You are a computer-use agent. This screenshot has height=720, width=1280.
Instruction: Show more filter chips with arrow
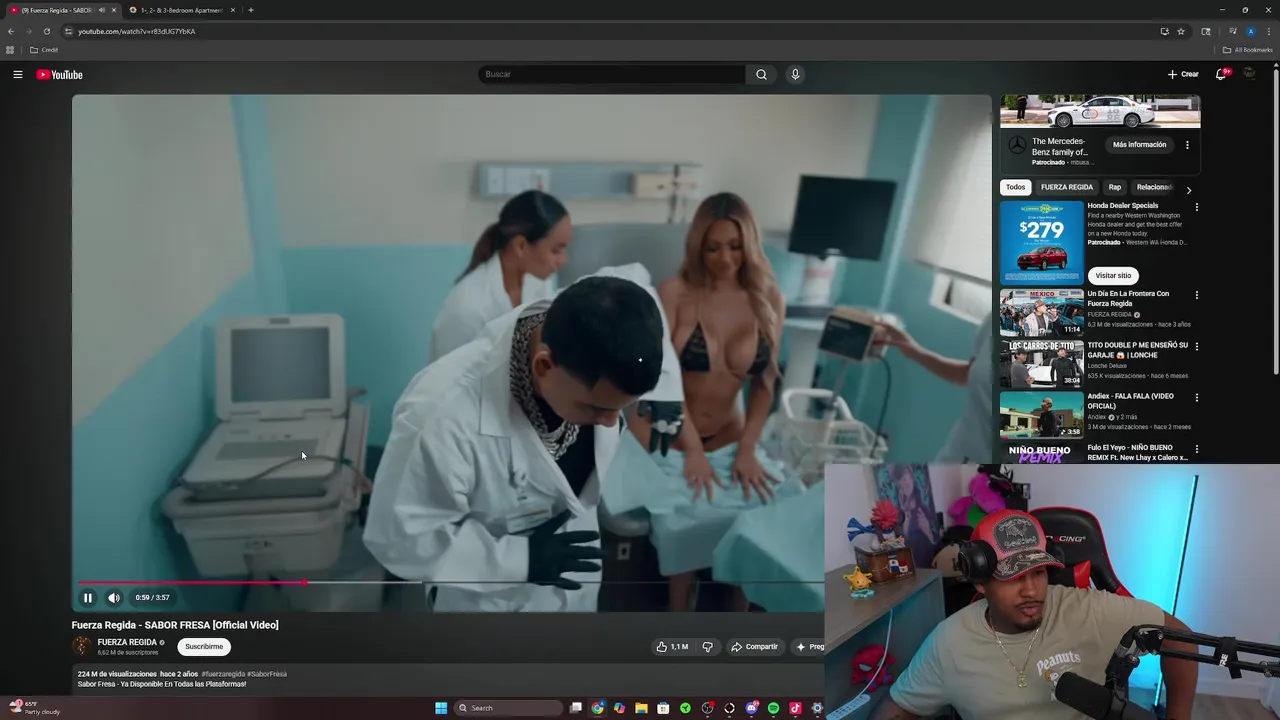pos(1188,189)
